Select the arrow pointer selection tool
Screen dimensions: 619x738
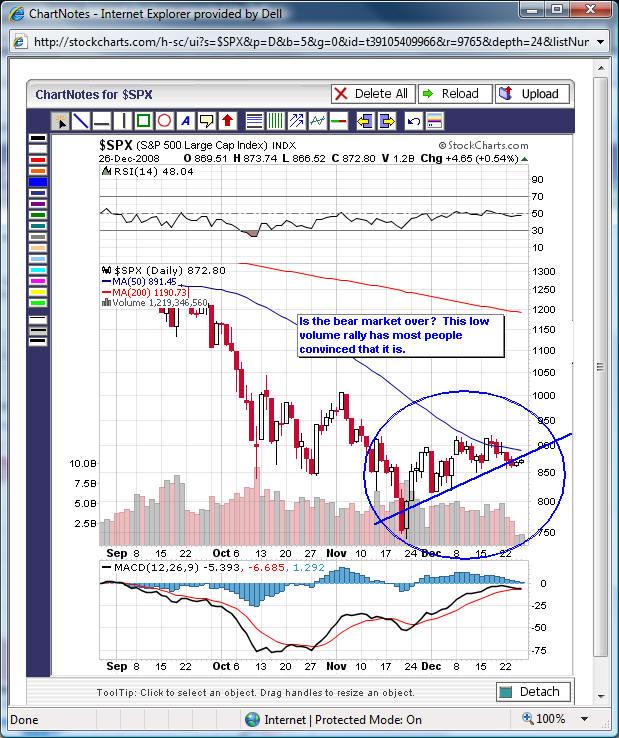[60, 121]
